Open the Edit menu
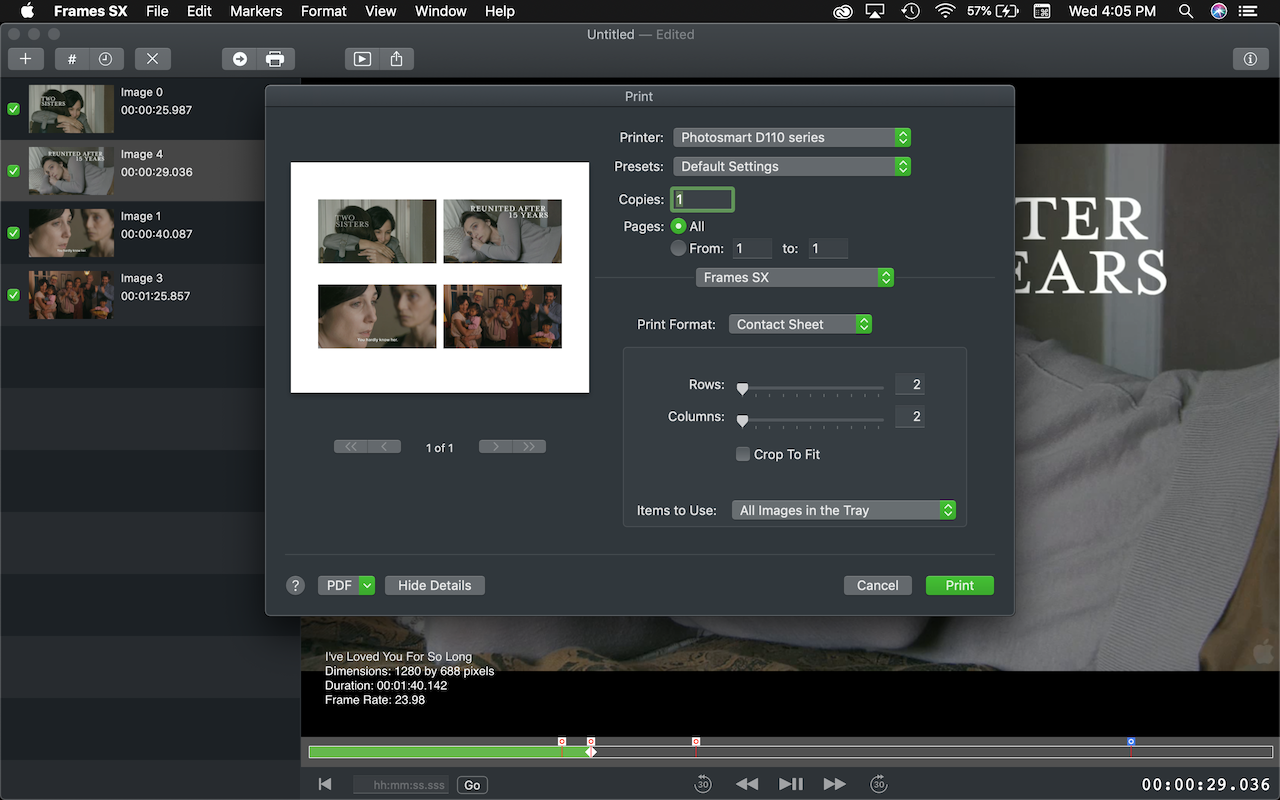1280x800 pixels. (x=199, y=11)
